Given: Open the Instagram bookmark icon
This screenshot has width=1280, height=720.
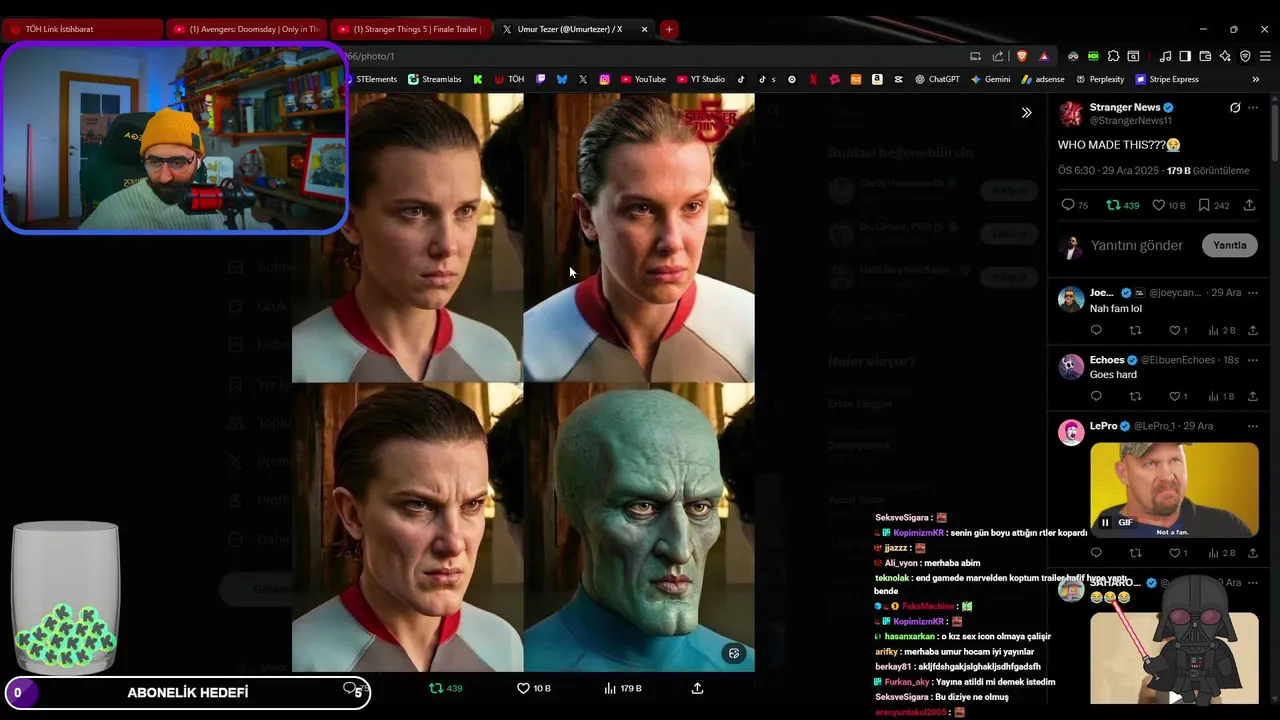Looking at the screenshot, I should tap(605, 79).
